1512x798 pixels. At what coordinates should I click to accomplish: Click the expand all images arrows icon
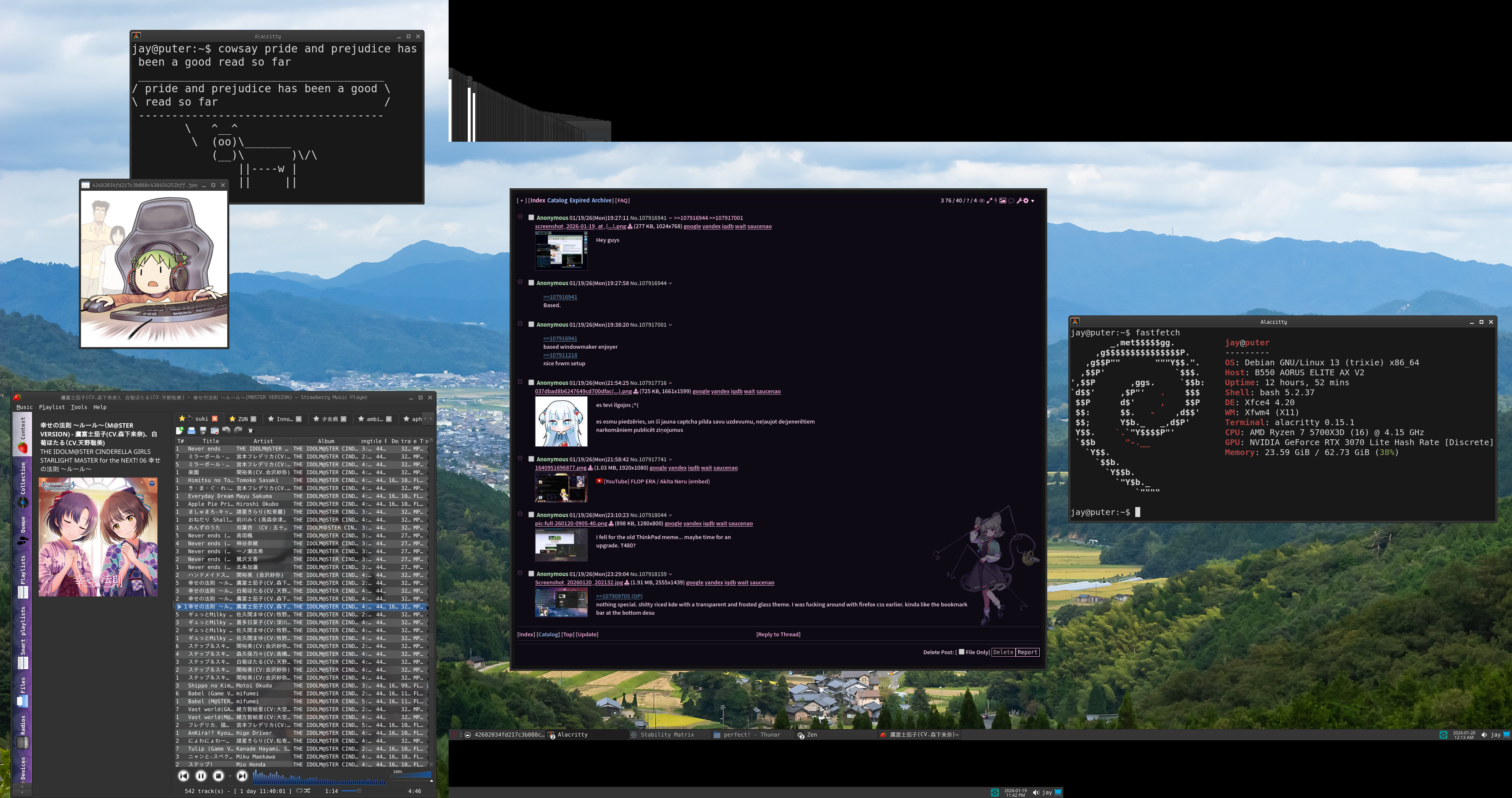tap(989, 201)
